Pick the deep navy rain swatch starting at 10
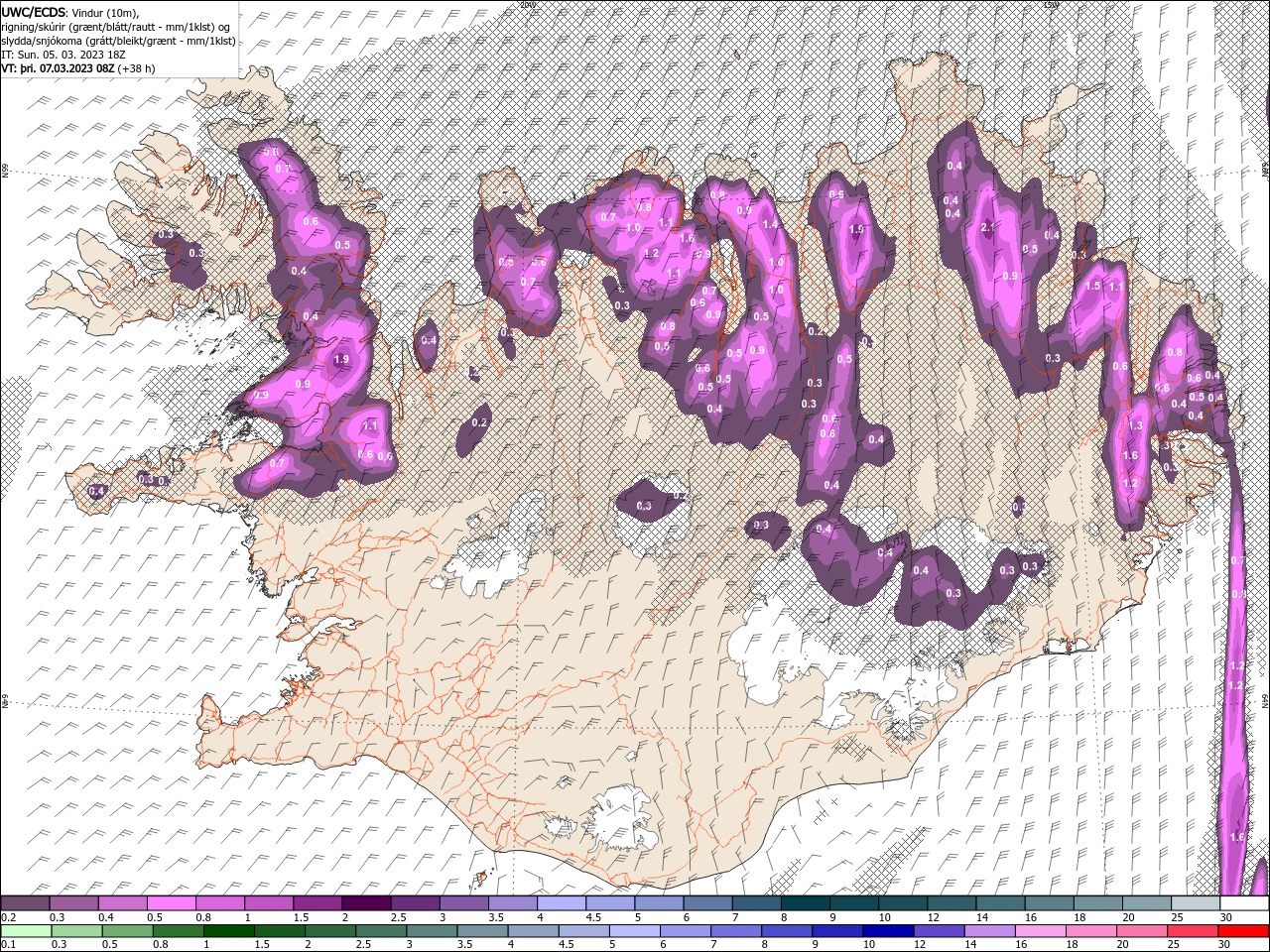 click(x=888, y=931)
